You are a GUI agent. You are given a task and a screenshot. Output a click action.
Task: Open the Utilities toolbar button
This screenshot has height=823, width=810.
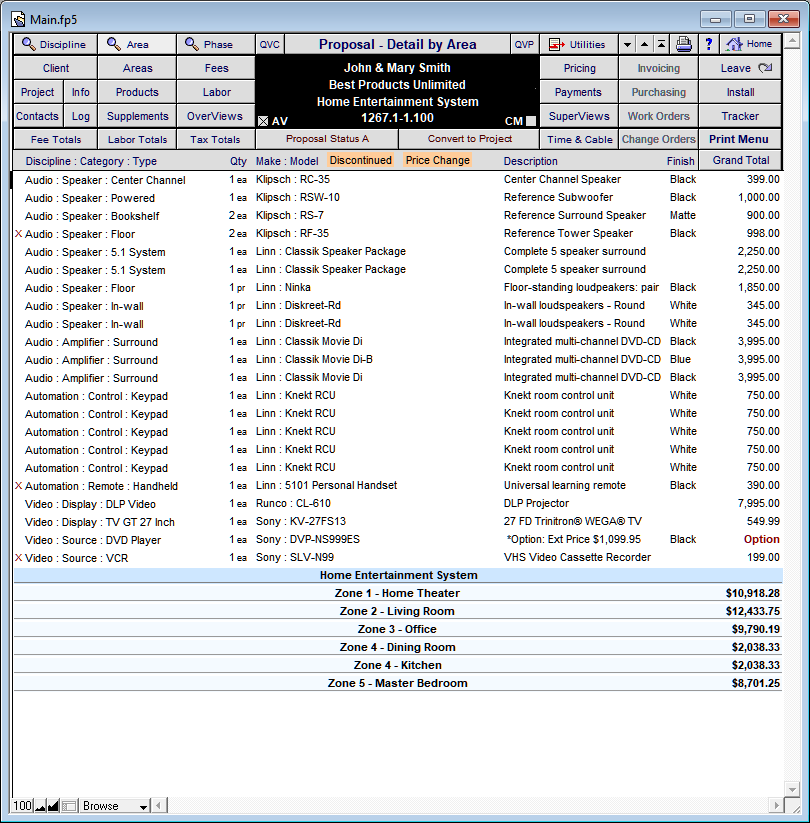579,45
